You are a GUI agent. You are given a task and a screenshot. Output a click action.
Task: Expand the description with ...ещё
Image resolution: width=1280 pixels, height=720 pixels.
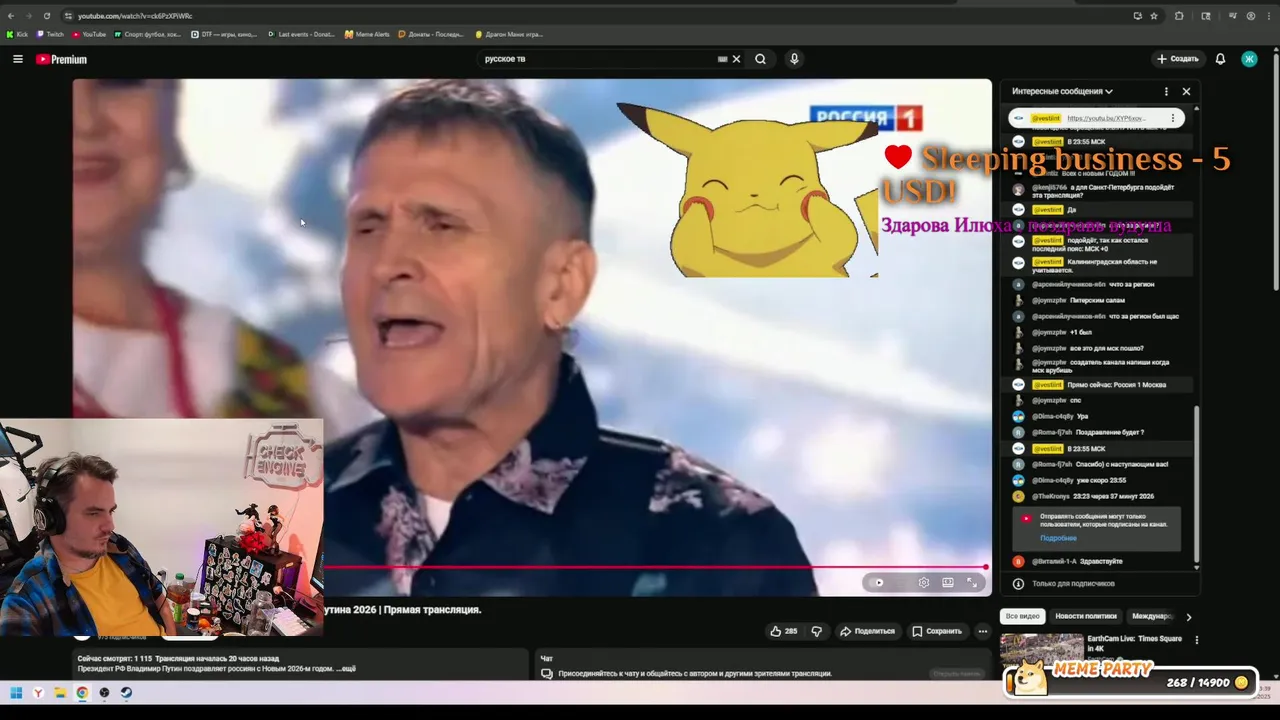point(346,669)
